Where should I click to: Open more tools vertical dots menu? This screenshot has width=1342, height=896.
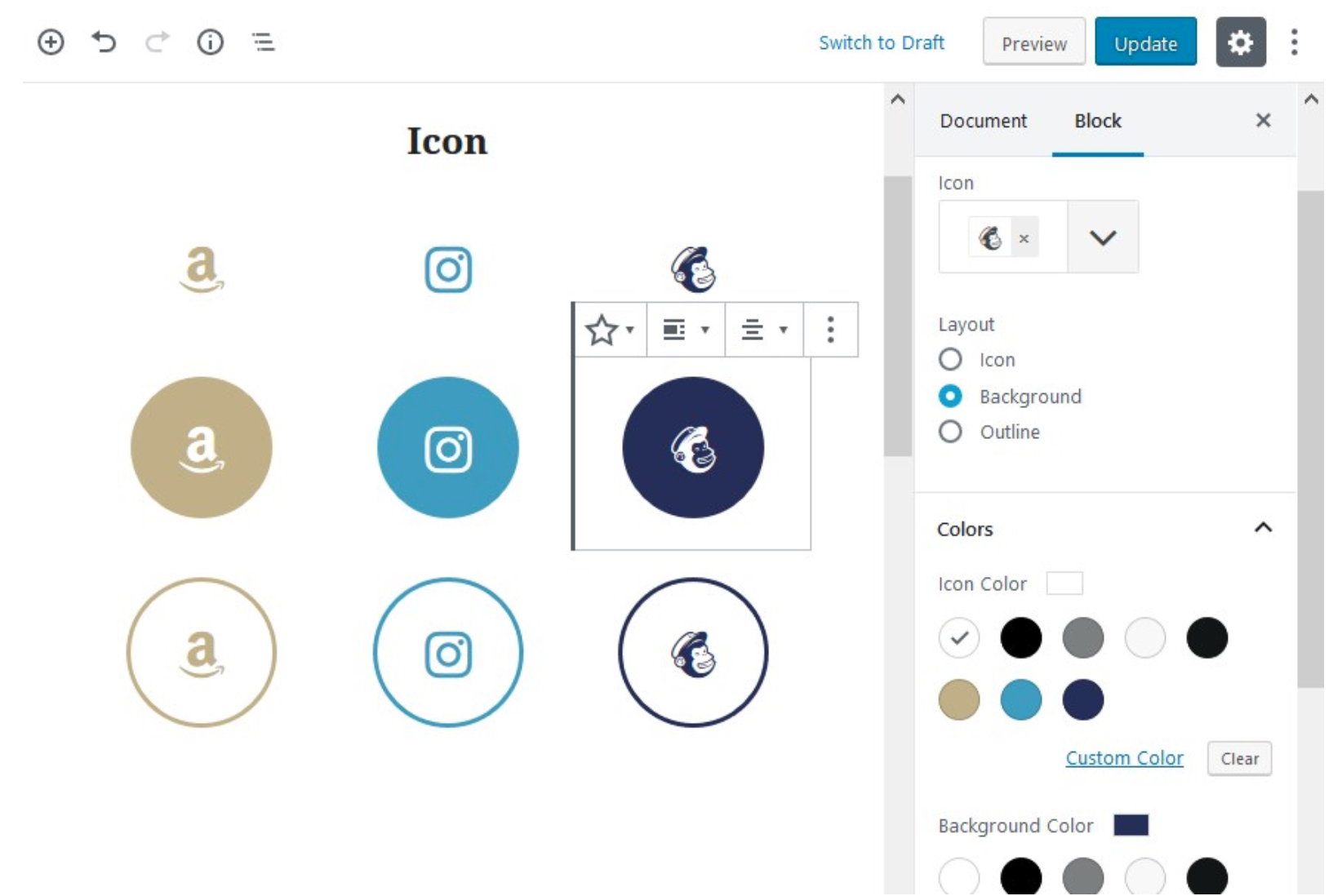pyautogui.click(x=1294, y=42)
